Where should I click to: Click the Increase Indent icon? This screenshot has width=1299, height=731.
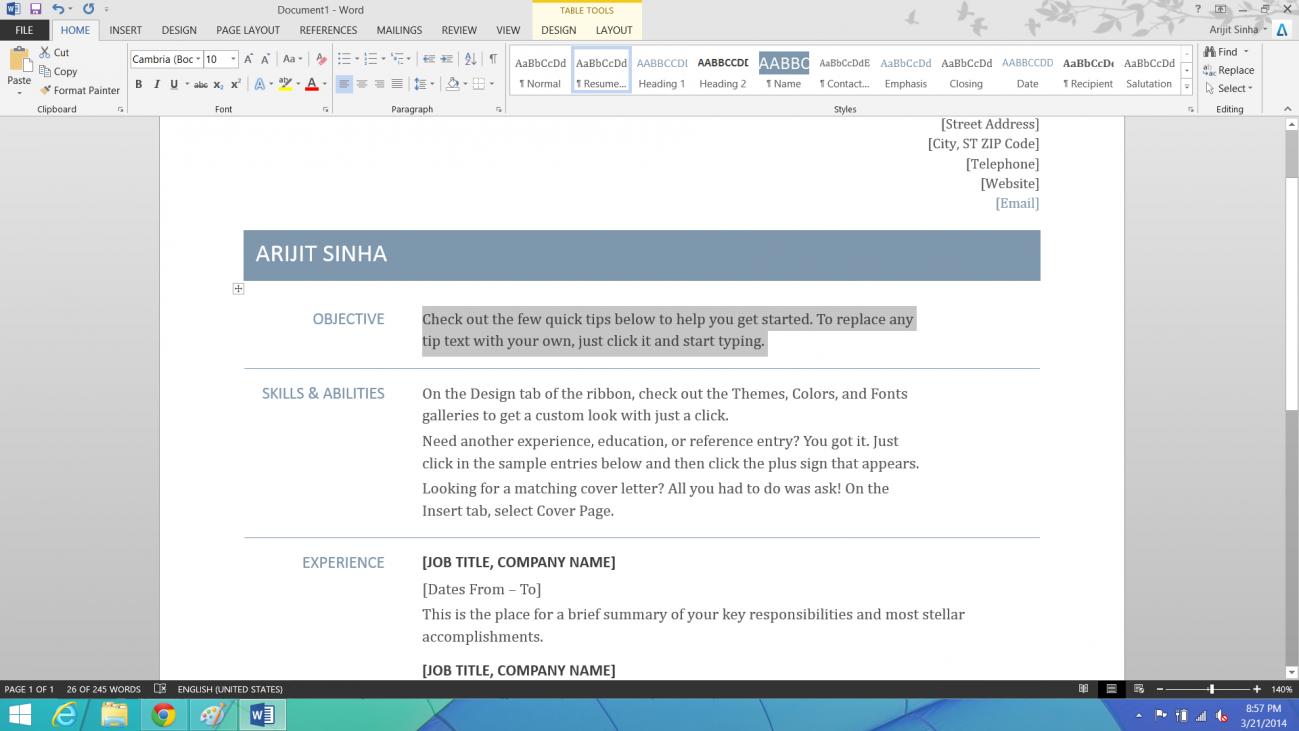[446, 59]
